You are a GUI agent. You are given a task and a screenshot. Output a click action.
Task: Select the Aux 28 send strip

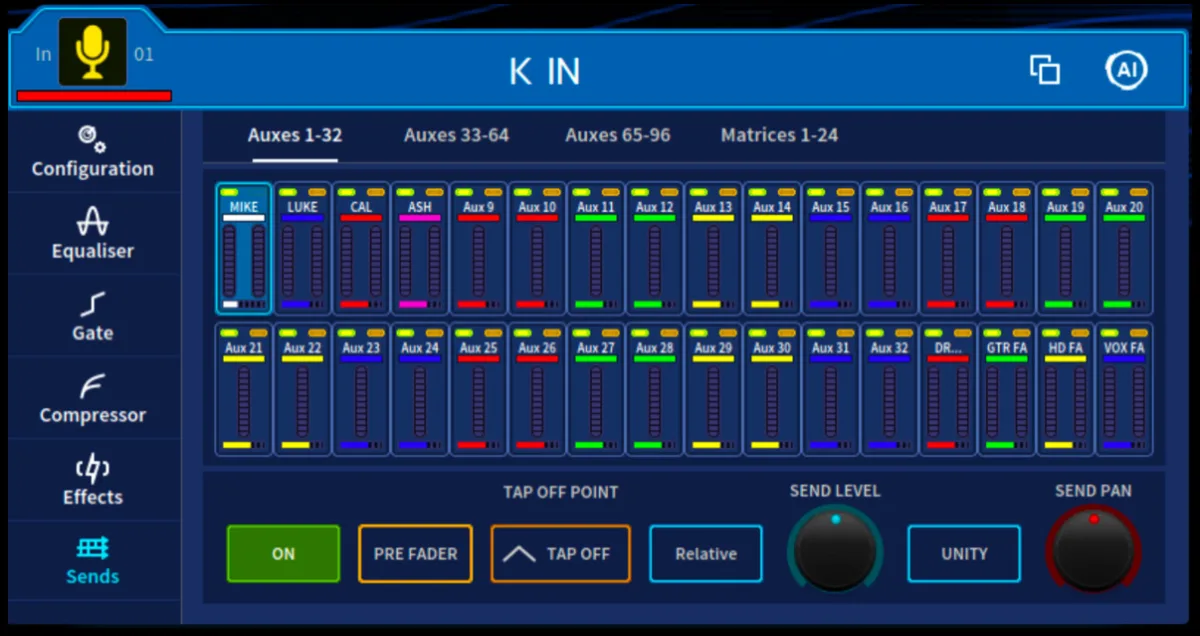pyautogui.click(x=655, y=390)
